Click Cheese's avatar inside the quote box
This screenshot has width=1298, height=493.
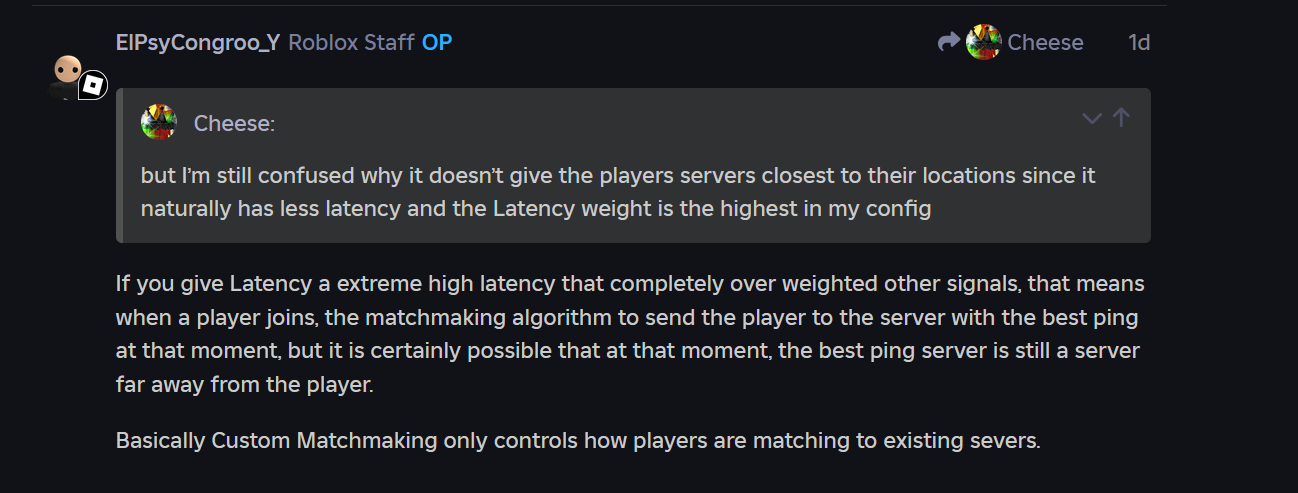coord(159,122)
